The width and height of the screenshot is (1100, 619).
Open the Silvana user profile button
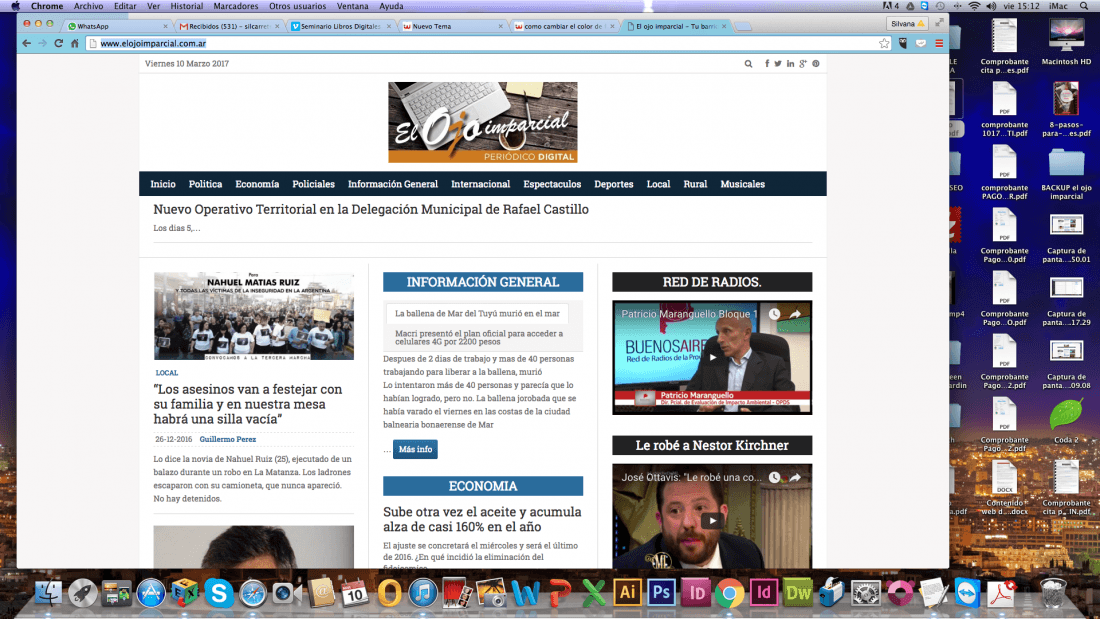(x=907, y=24)
